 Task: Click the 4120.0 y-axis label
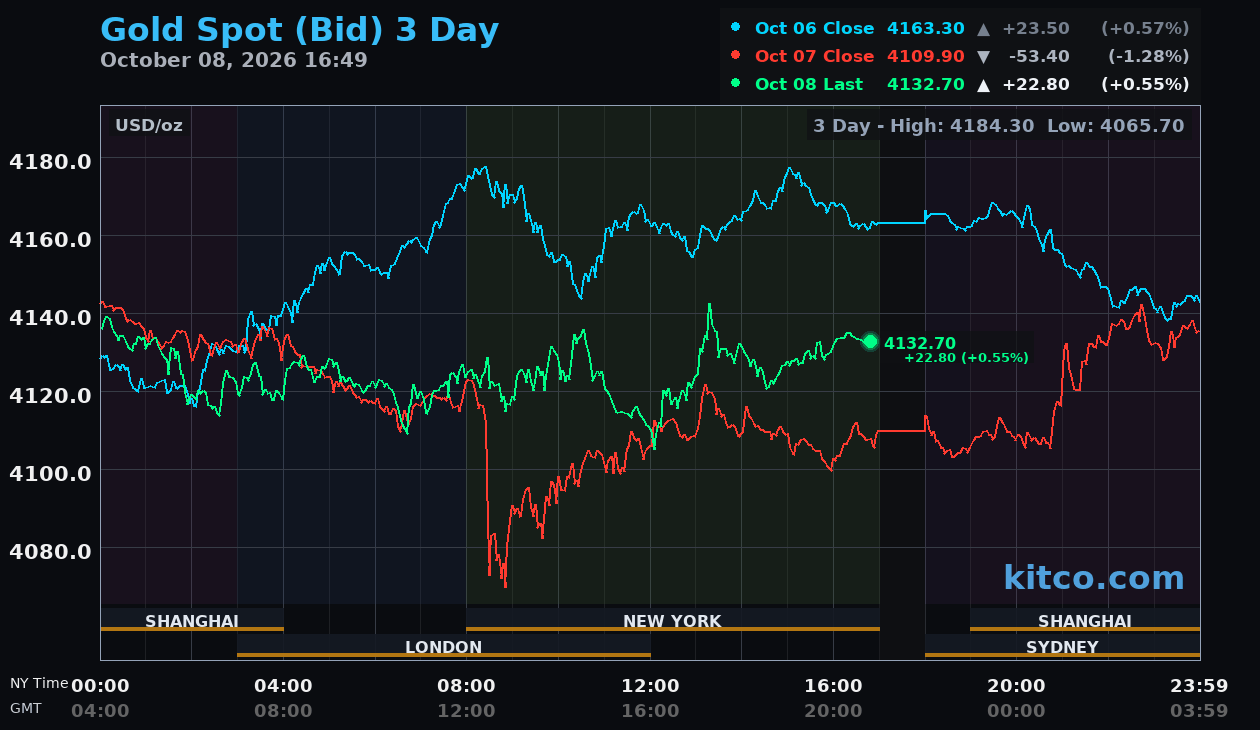tap(50, 395)
